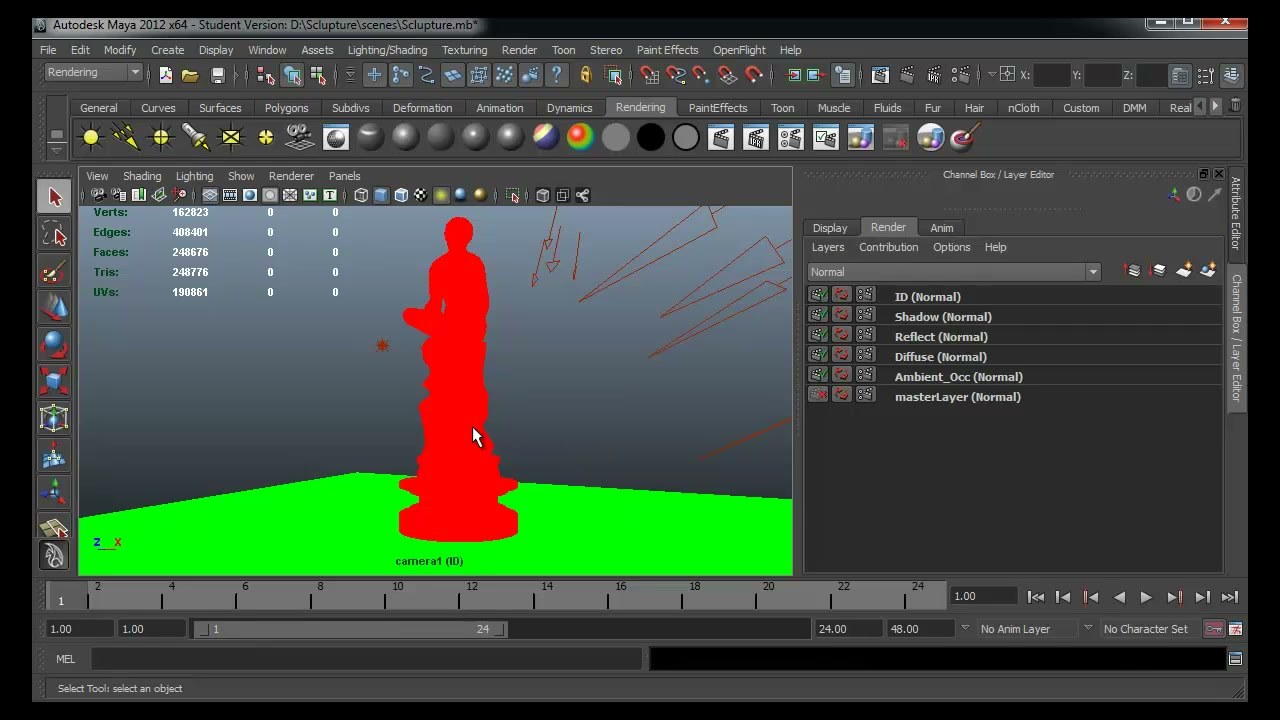Step back one frame
The width and height of the screenshot is (1280, 720).
point(1063,597)
